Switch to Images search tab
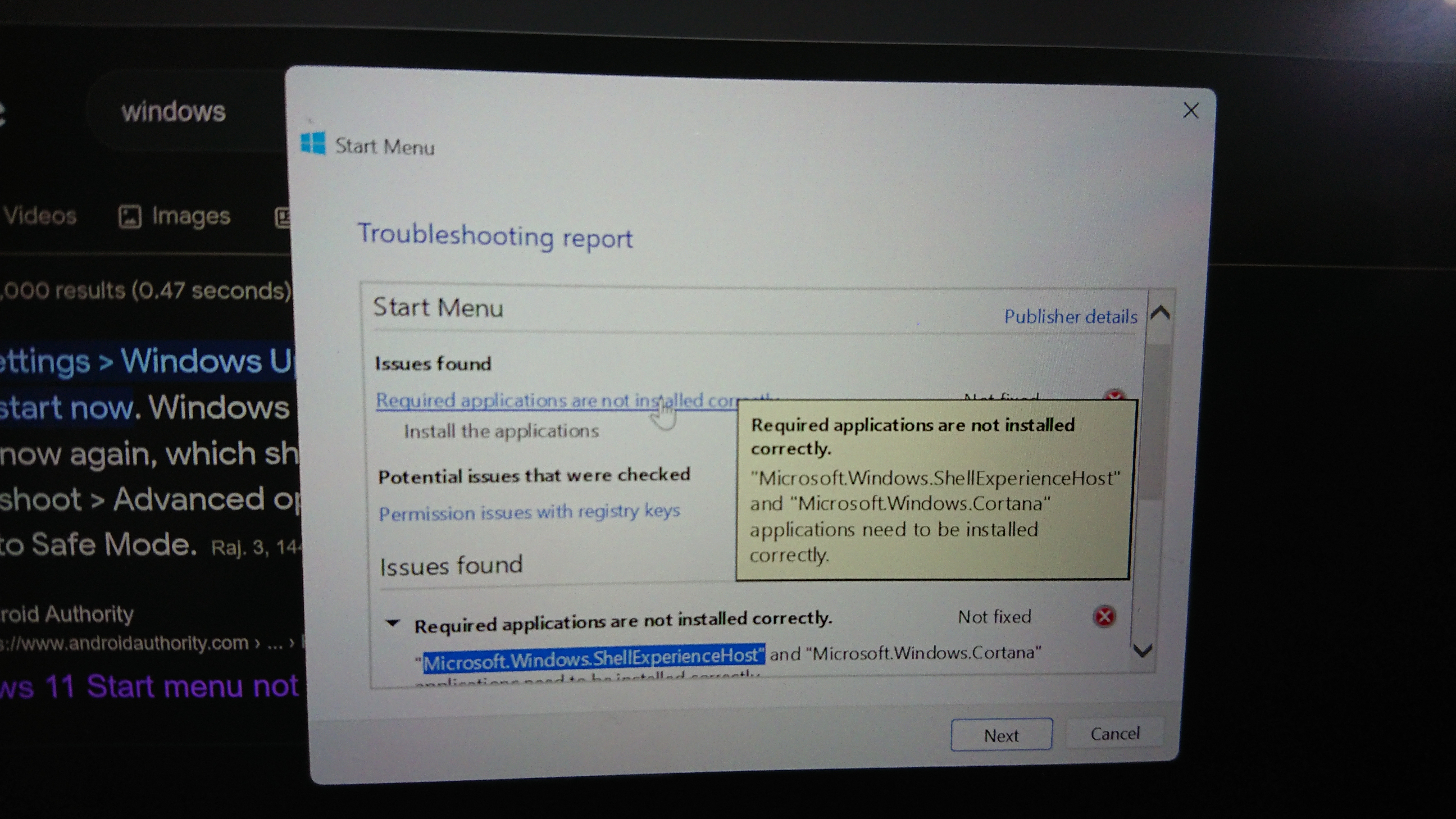 (190, 216)
